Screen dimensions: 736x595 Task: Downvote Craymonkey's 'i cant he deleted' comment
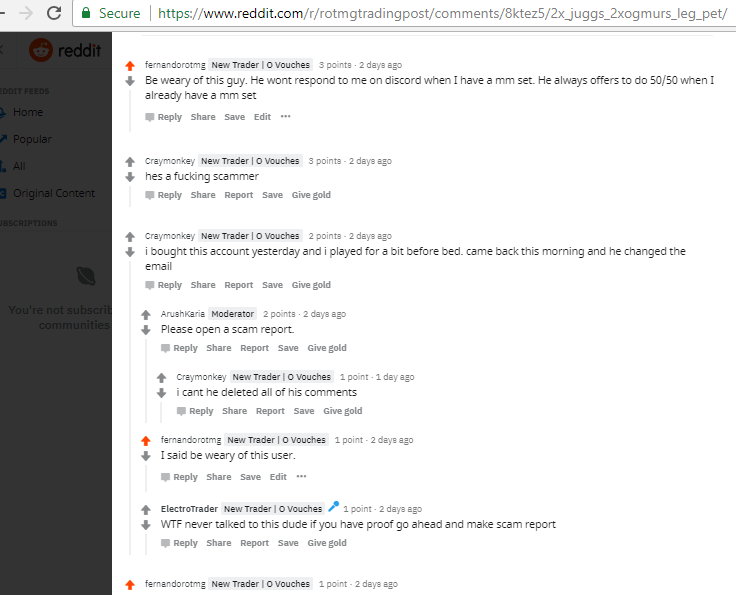161,393
